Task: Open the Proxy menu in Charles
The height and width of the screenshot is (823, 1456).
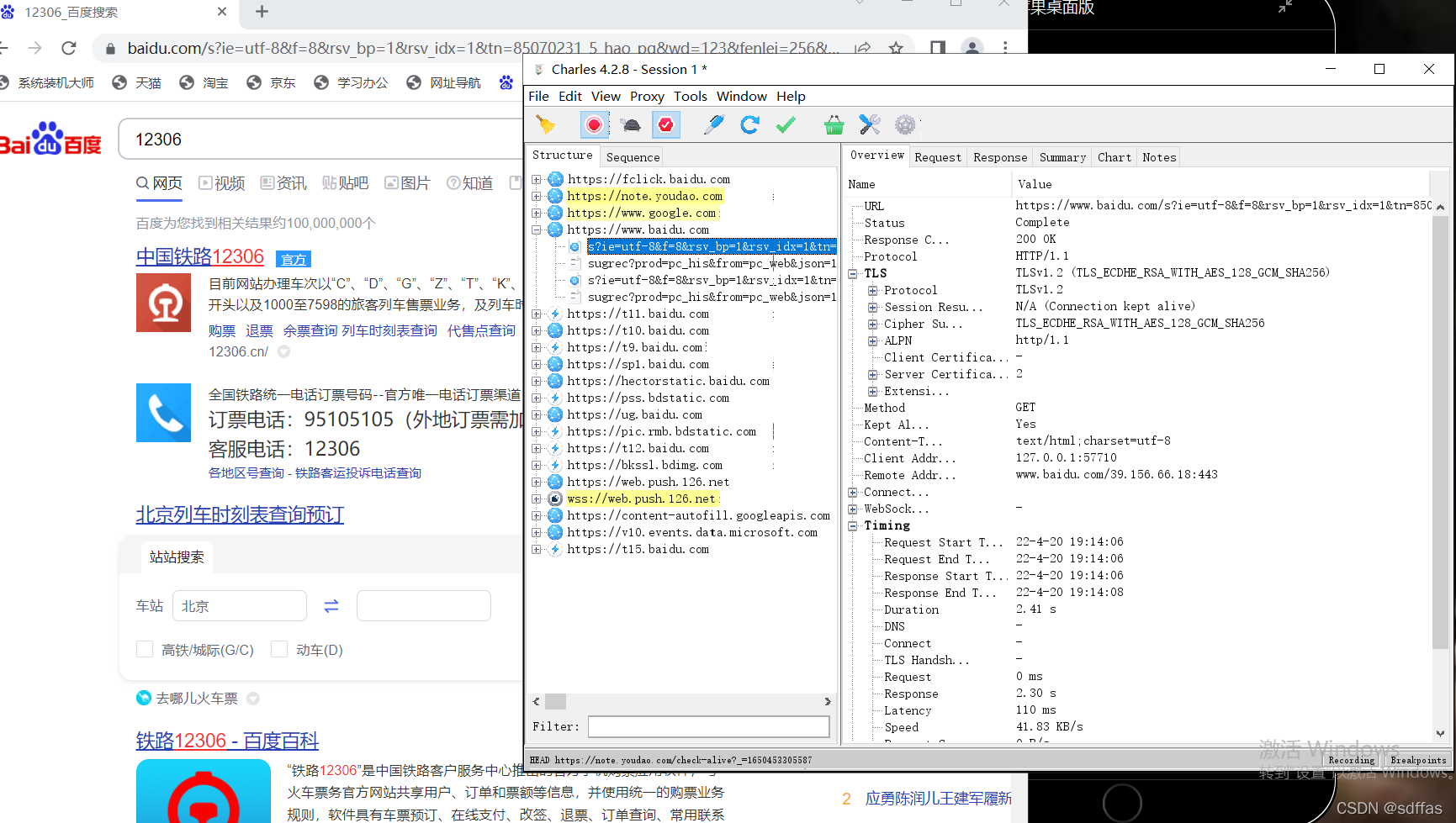Action: (x=647, y=96)
